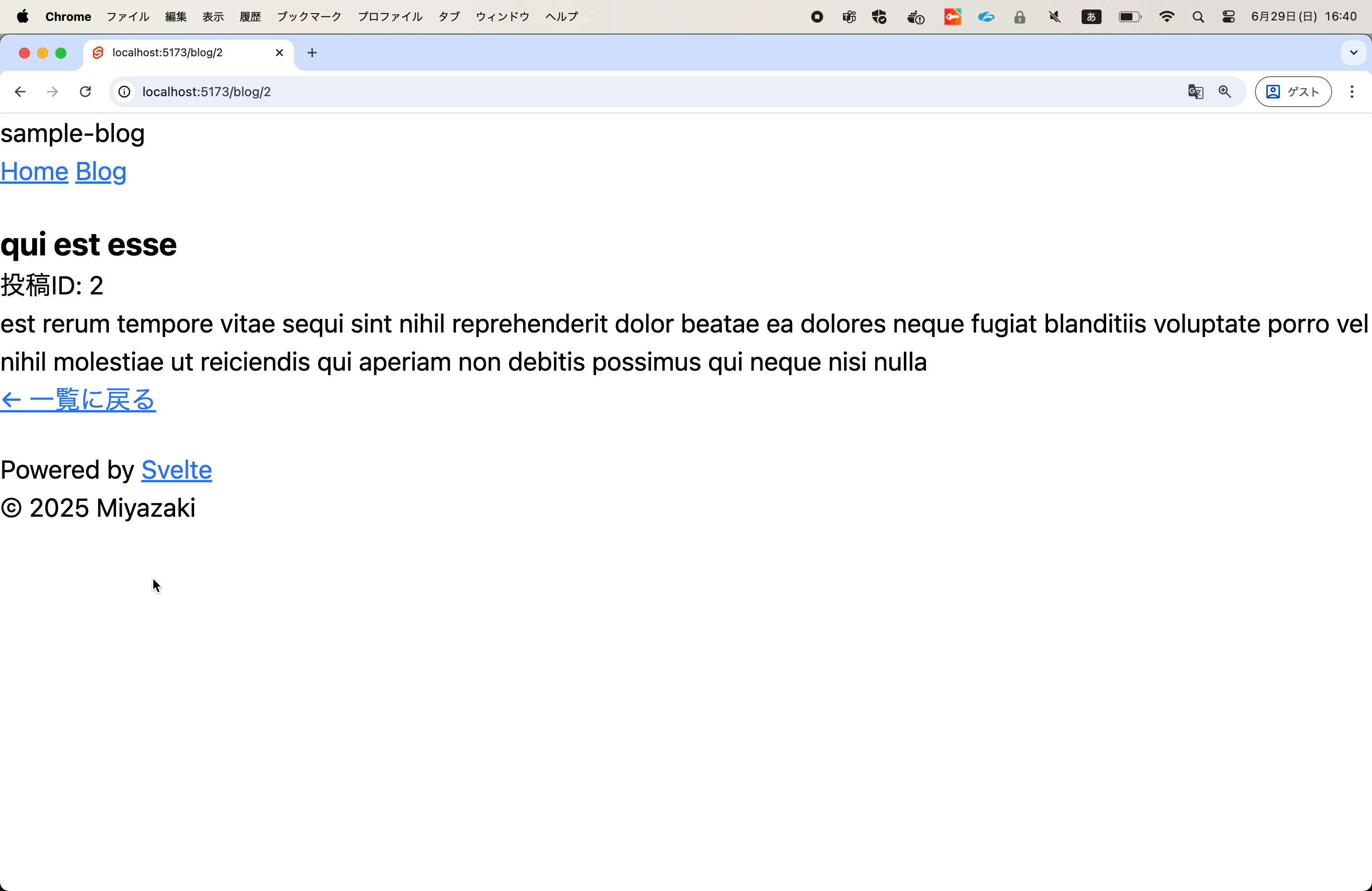Check battery status icon
Screen dimensions: 1372x891
point(1129,17)
